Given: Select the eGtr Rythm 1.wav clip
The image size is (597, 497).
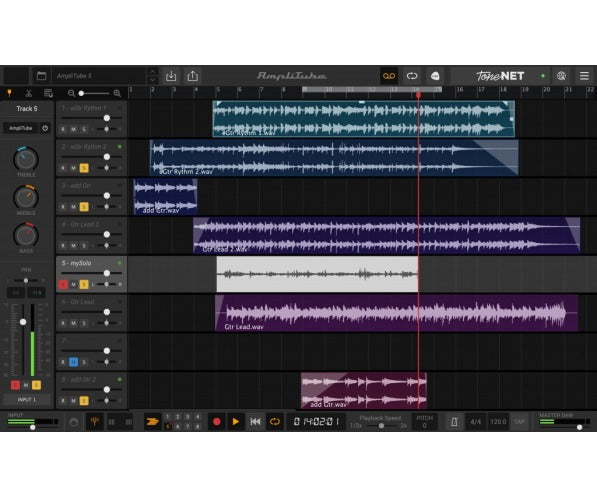Looking at the screenshot, I should point(363,118).
